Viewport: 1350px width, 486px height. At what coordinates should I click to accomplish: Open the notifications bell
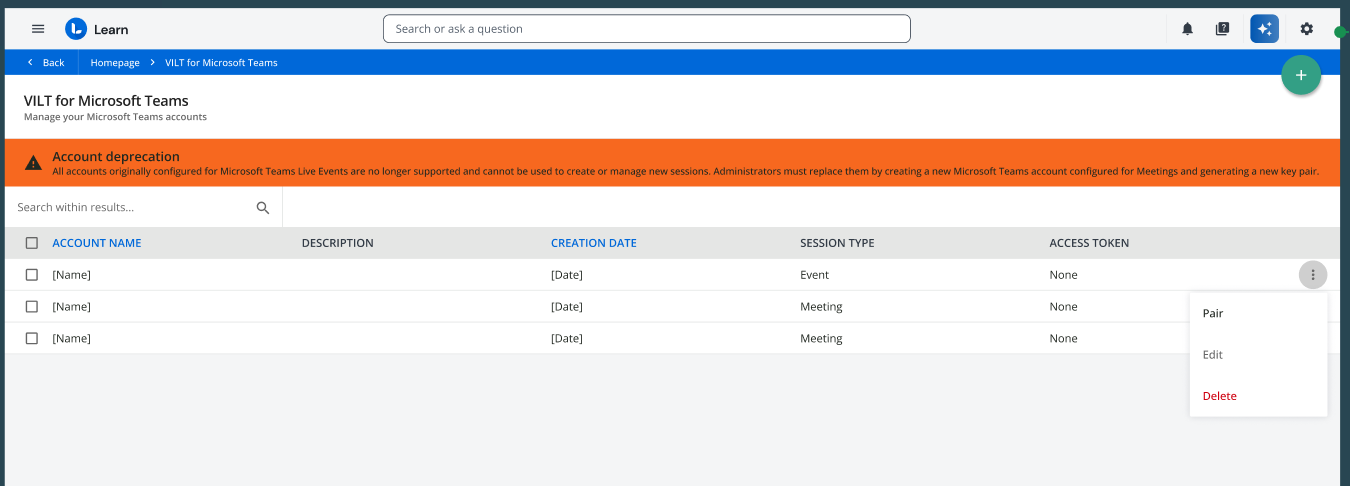1187,29
